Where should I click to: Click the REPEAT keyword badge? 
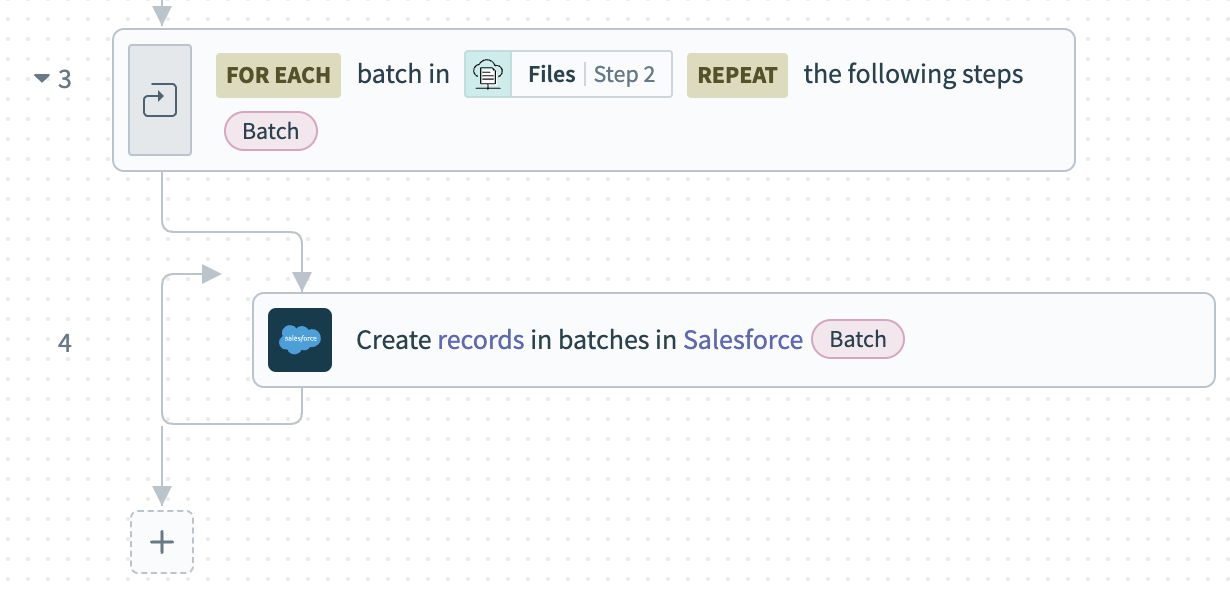[x=737, y=74]
